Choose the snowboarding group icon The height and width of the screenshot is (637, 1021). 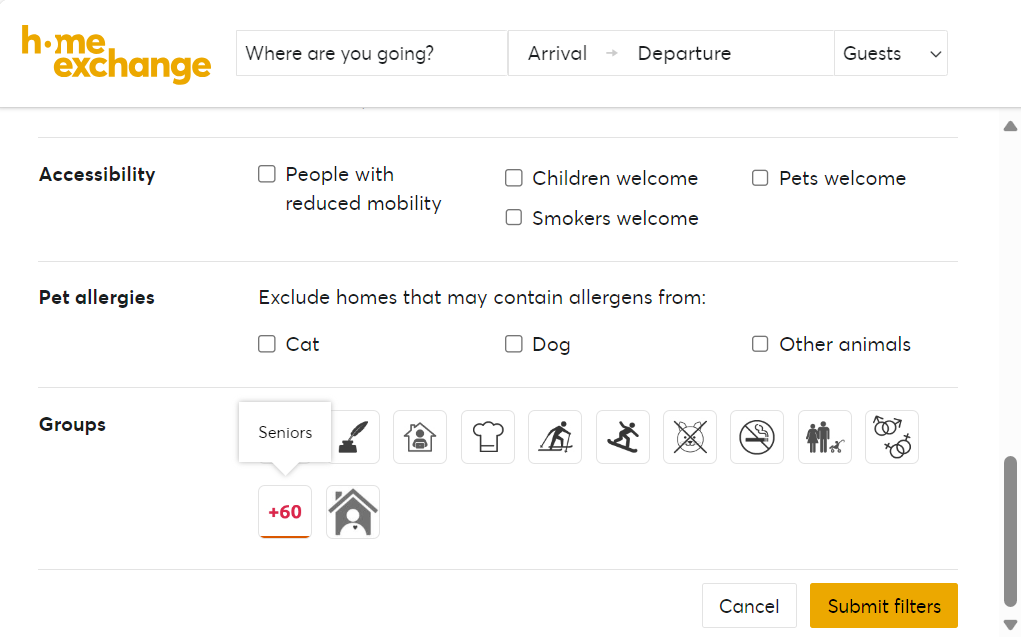pyautogui.click(x=622, y=437)
